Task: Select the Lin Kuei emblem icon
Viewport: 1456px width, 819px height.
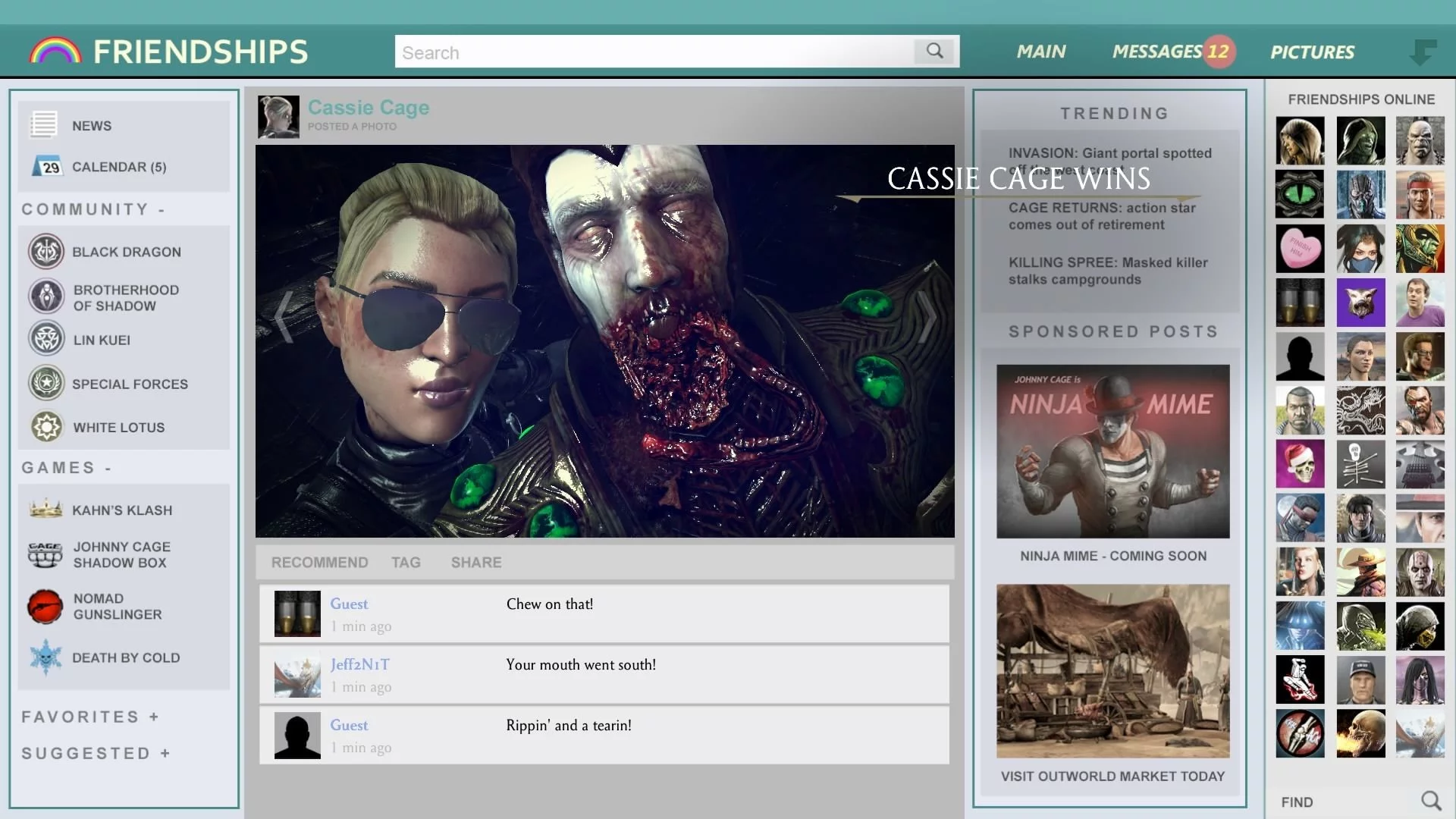Action: (x=46, y=339)
